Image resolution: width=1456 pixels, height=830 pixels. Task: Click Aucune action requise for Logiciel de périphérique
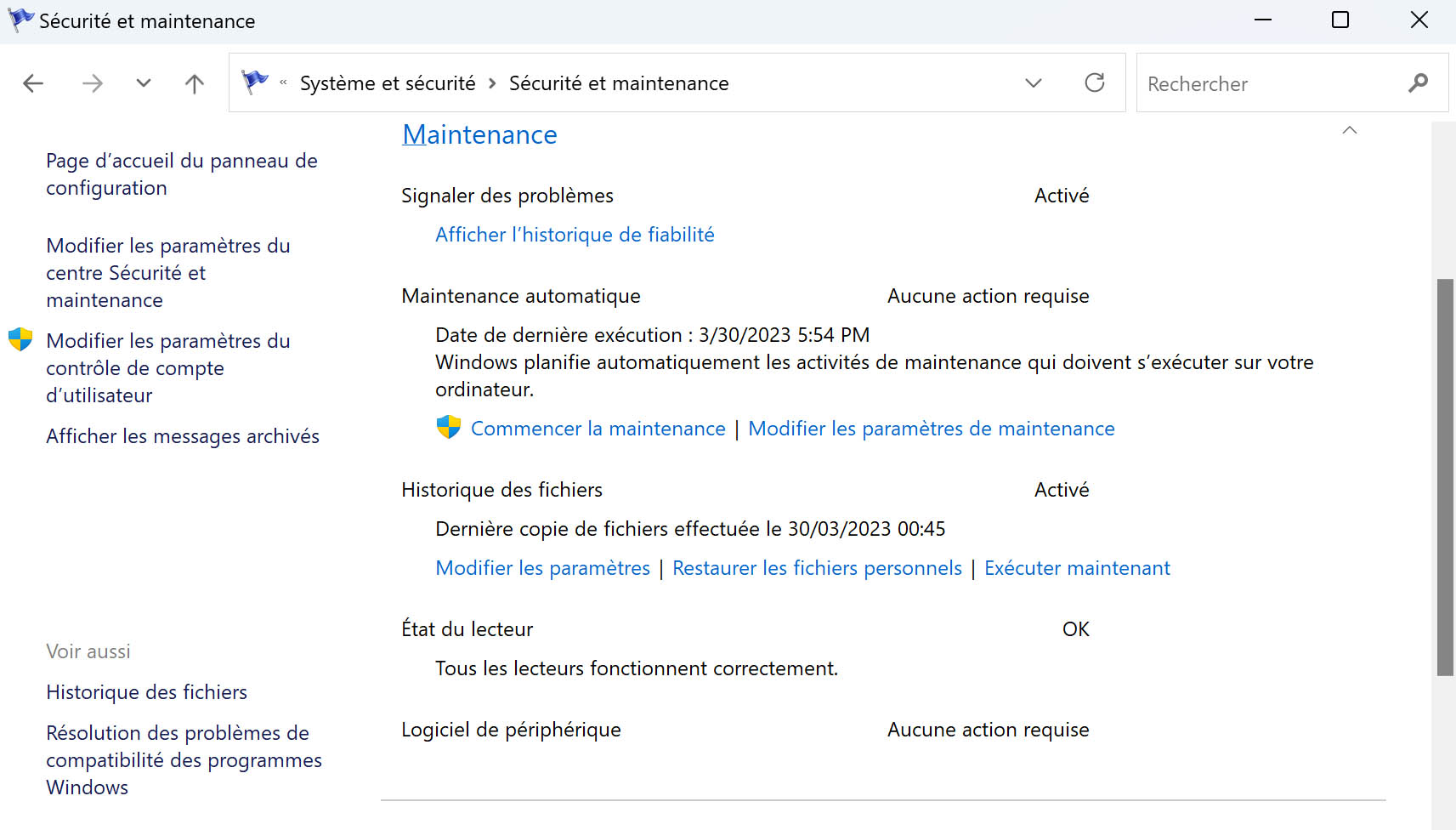tap(988, 730)
